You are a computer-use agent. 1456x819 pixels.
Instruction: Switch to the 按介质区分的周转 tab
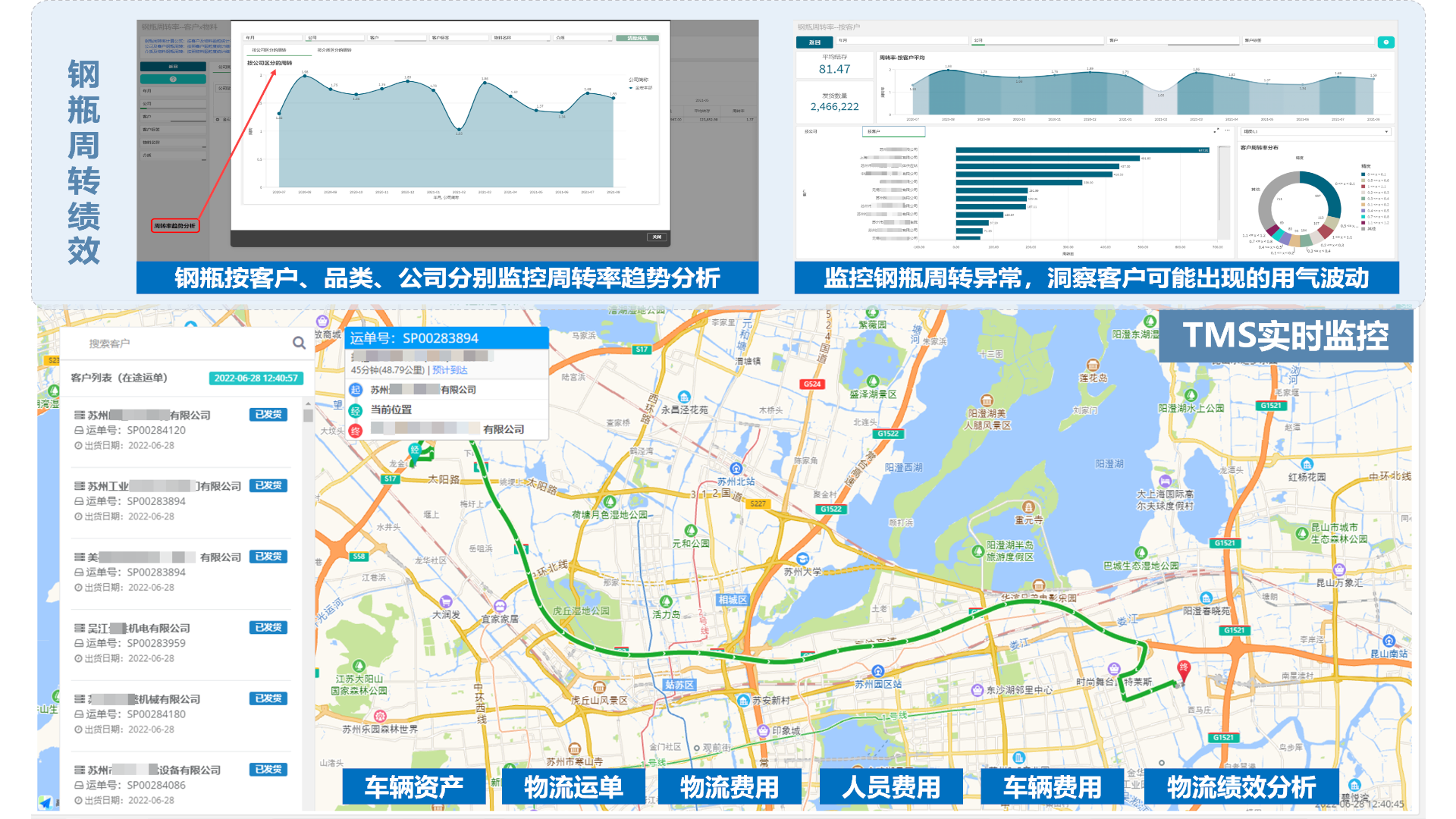[334, 51]
